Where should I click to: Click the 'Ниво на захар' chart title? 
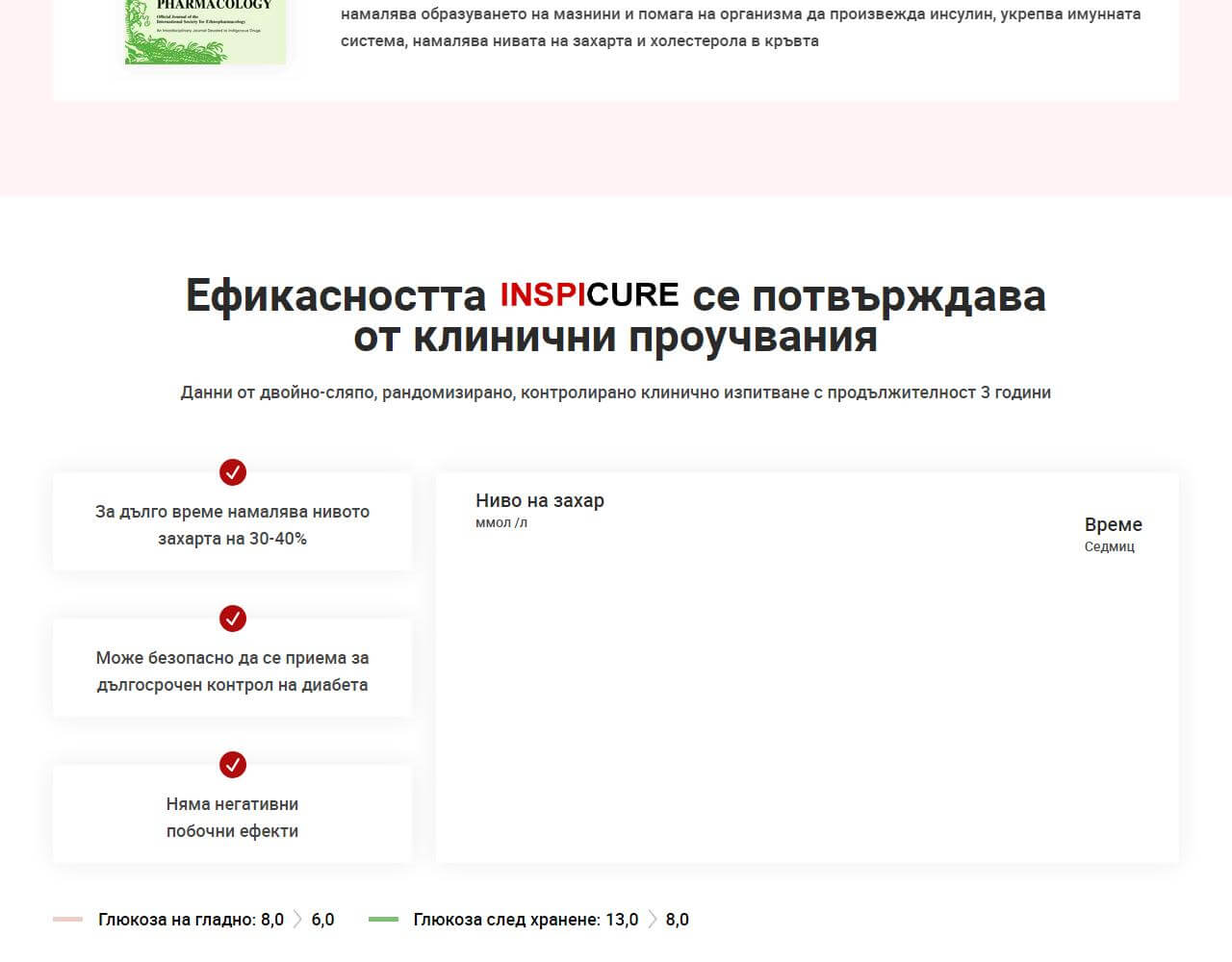540,500
